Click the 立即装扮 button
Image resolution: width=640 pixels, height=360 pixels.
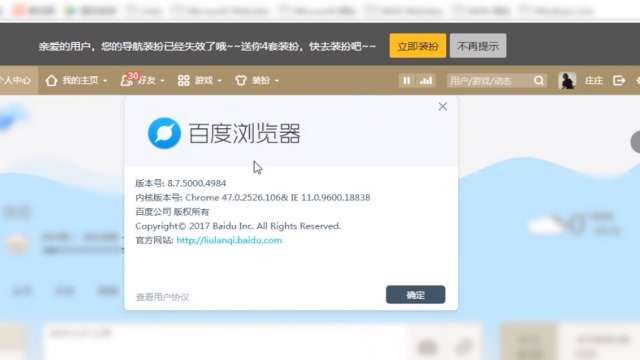tap(418, 46)
